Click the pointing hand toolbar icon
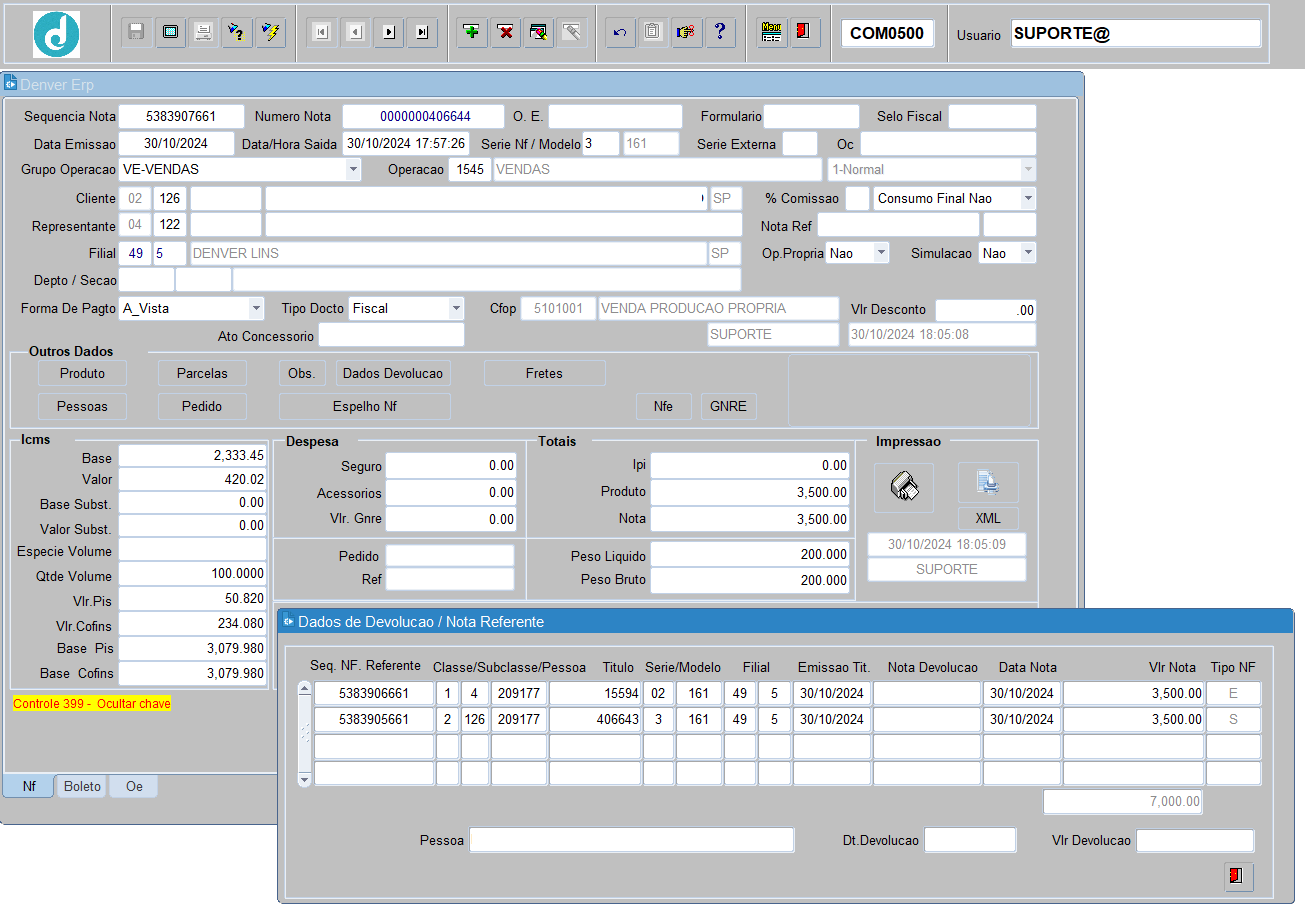Screen dimensions: 1305x913 pos(686,32)
